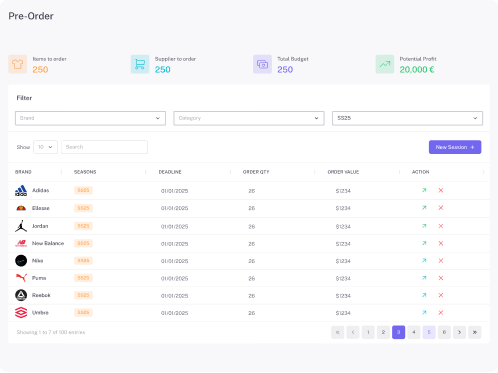Viewport: 498px width, 373px height.
Task: Click the New Session button
Action: point(455,147)
